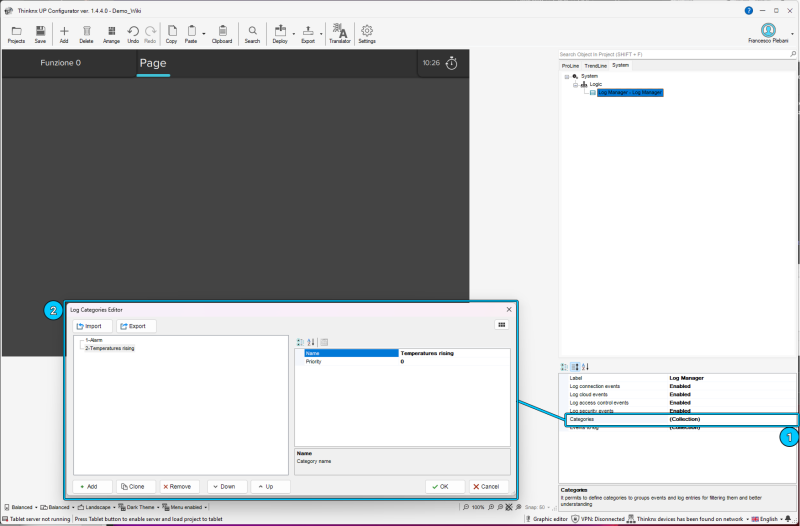Screen dimensions: 800x526
Task: Select the Log Manager tree item
Action: point(630,93)
